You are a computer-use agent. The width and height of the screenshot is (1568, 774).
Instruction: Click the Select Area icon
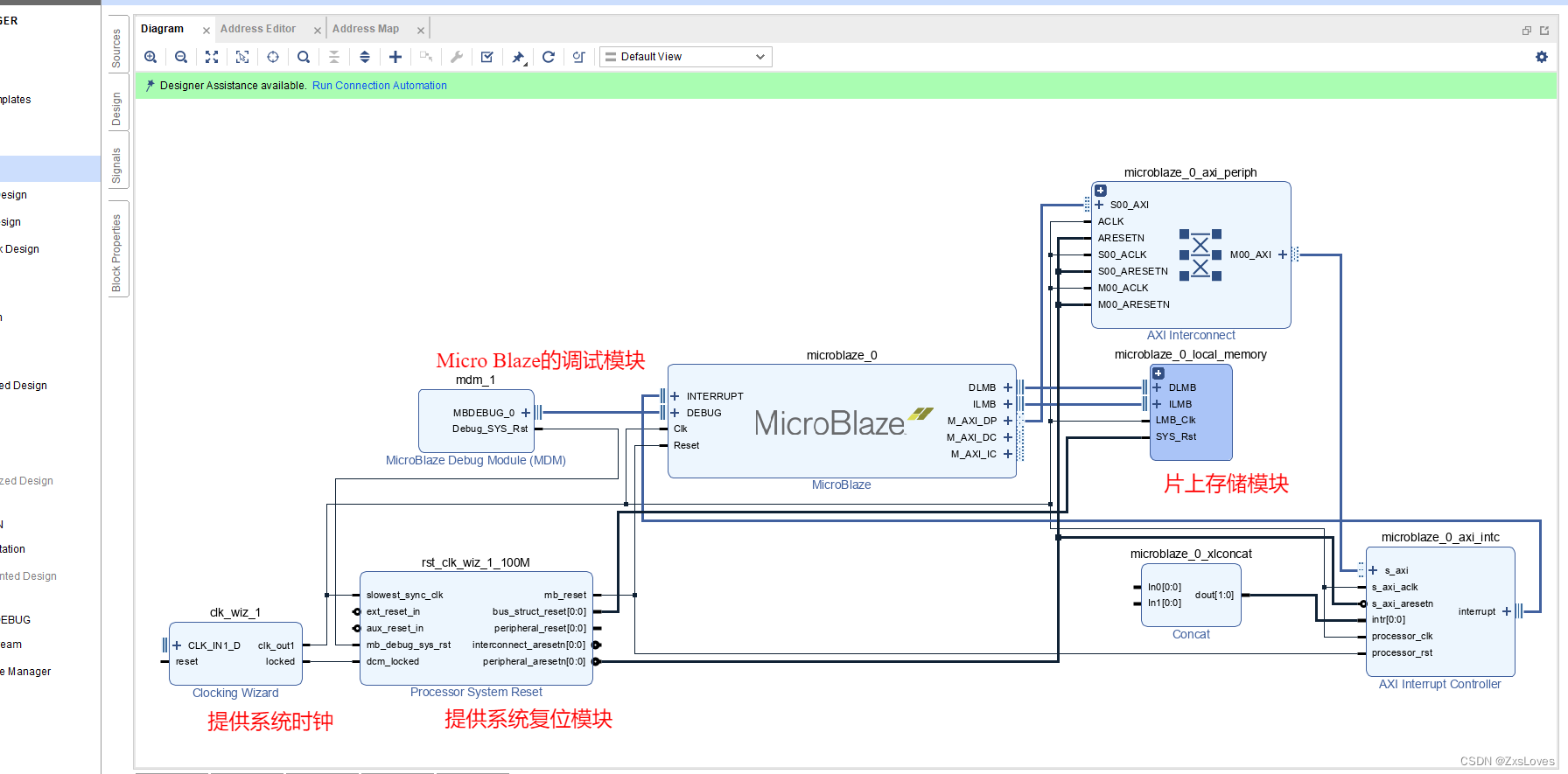coord(242,57)
